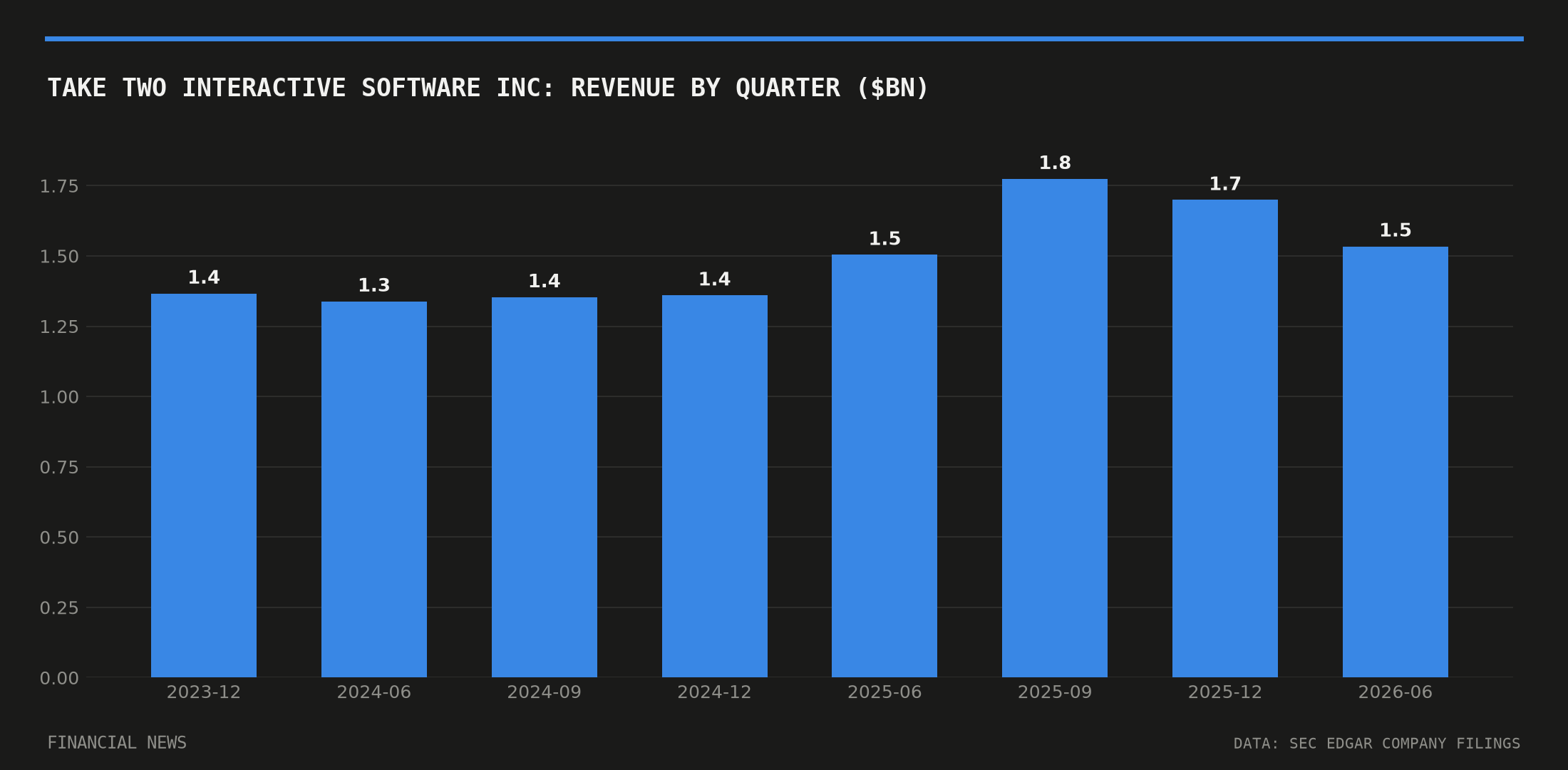Click the 1.4 label above the 2023-12 bar

tap(204, 278)
